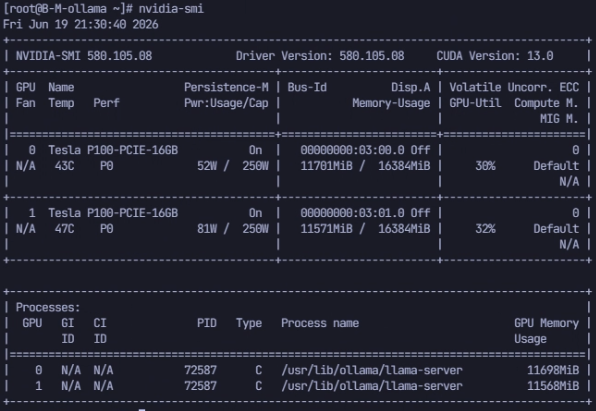The width and height of the screenshot is (596, 411).
Task: Click the Disp.A column header
Action: [411, 87]
